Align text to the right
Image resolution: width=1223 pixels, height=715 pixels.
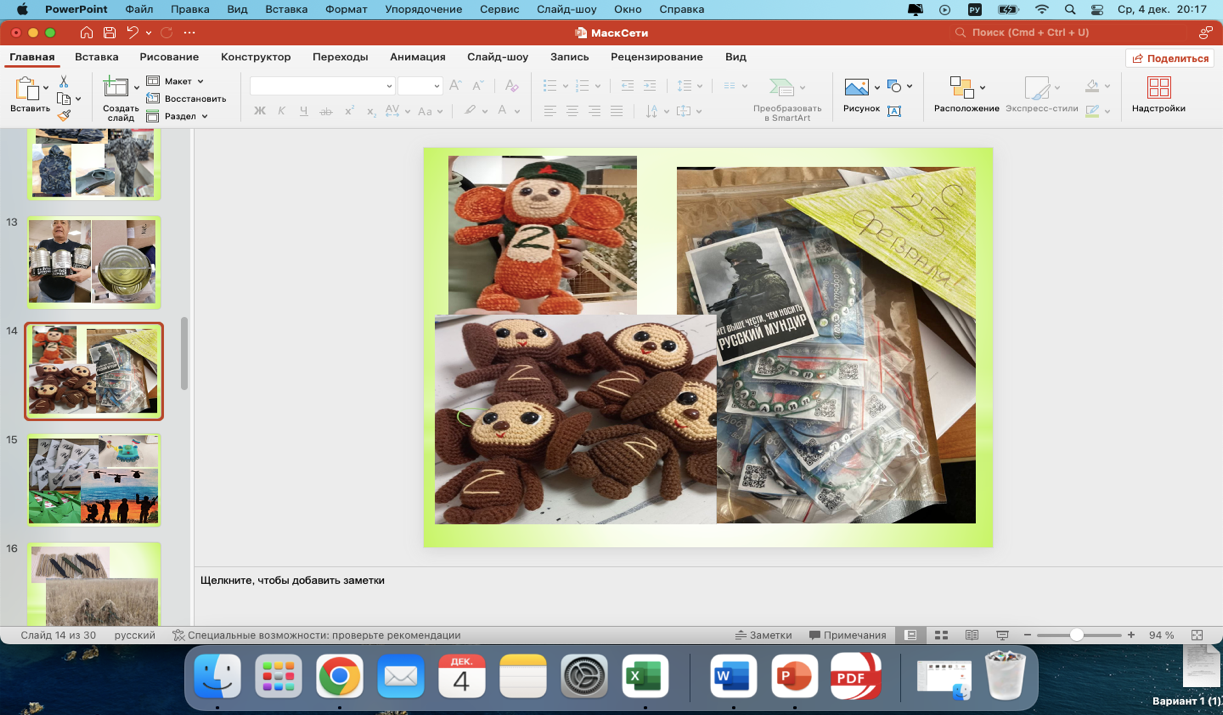click(594, 111)
